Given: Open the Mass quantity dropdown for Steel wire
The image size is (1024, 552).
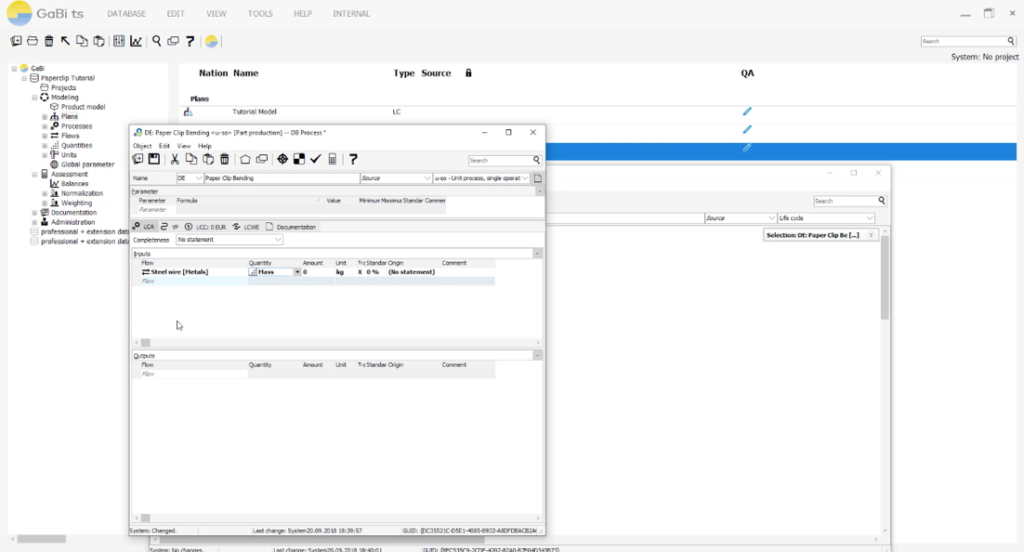Looking at the screenshot, I should coord(297,272).
